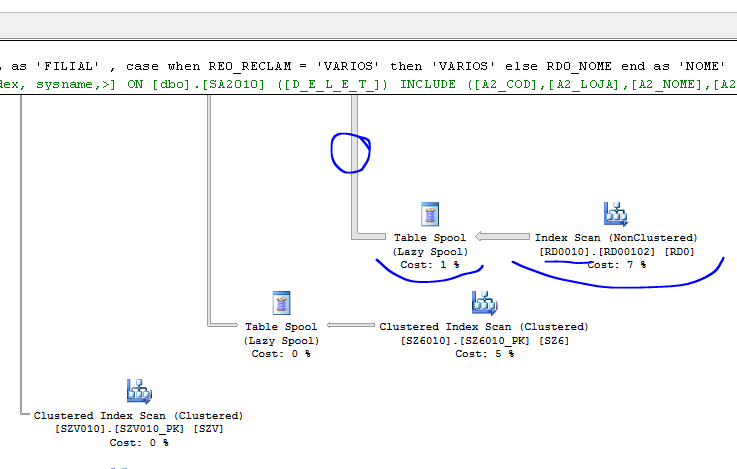This screenshot has width=737, height=469.
Task: Select the SZV010 Clustered Index Scan icon
Action: click(138, 392)
